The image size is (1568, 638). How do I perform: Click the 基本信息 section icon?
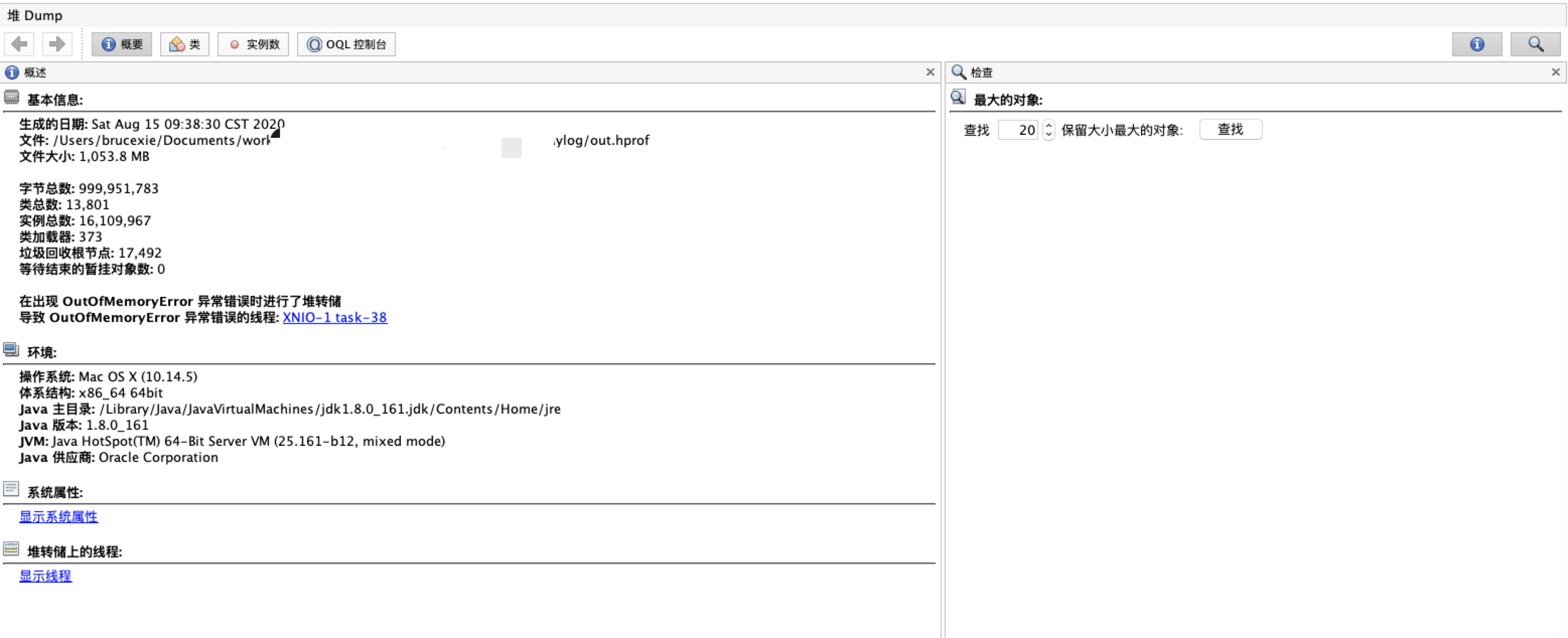12,97
